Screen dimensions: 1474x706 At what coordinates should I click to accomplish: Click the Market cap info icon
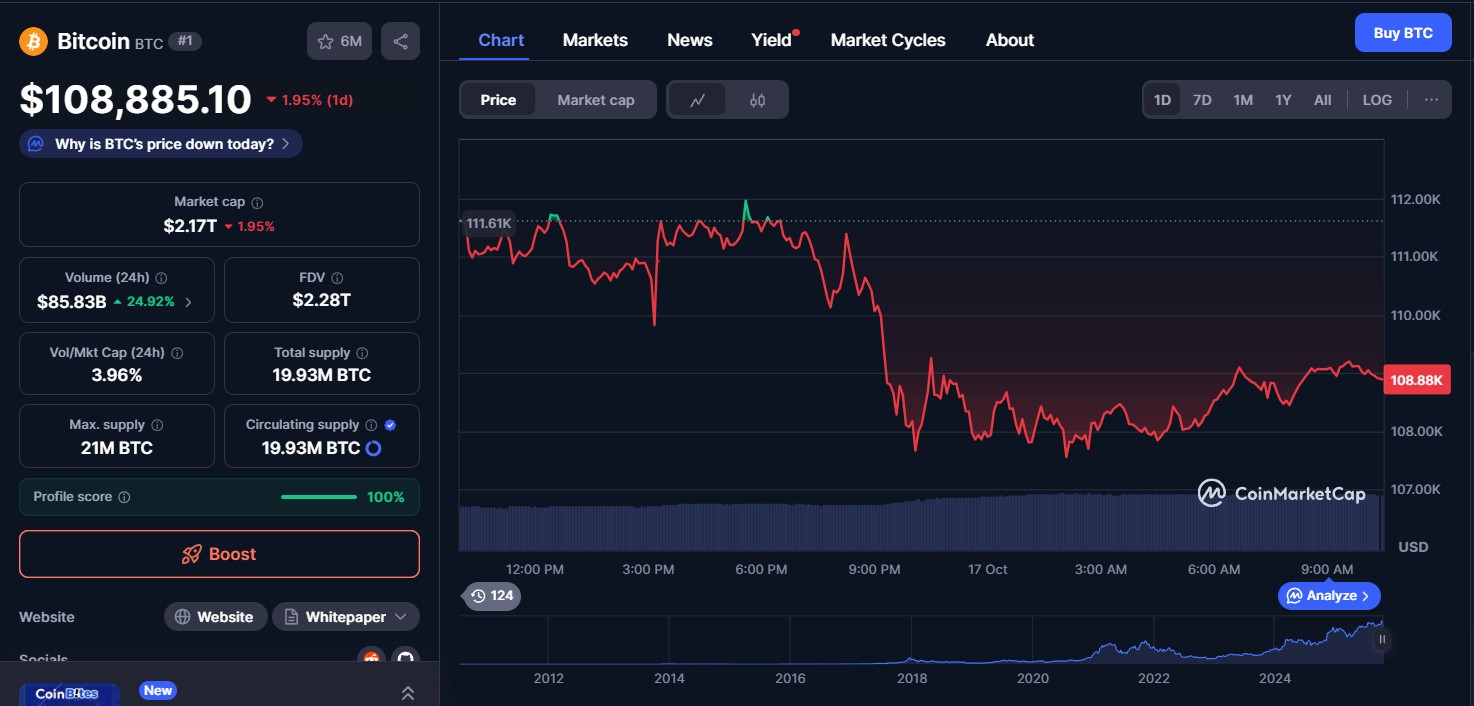(257, 202)
